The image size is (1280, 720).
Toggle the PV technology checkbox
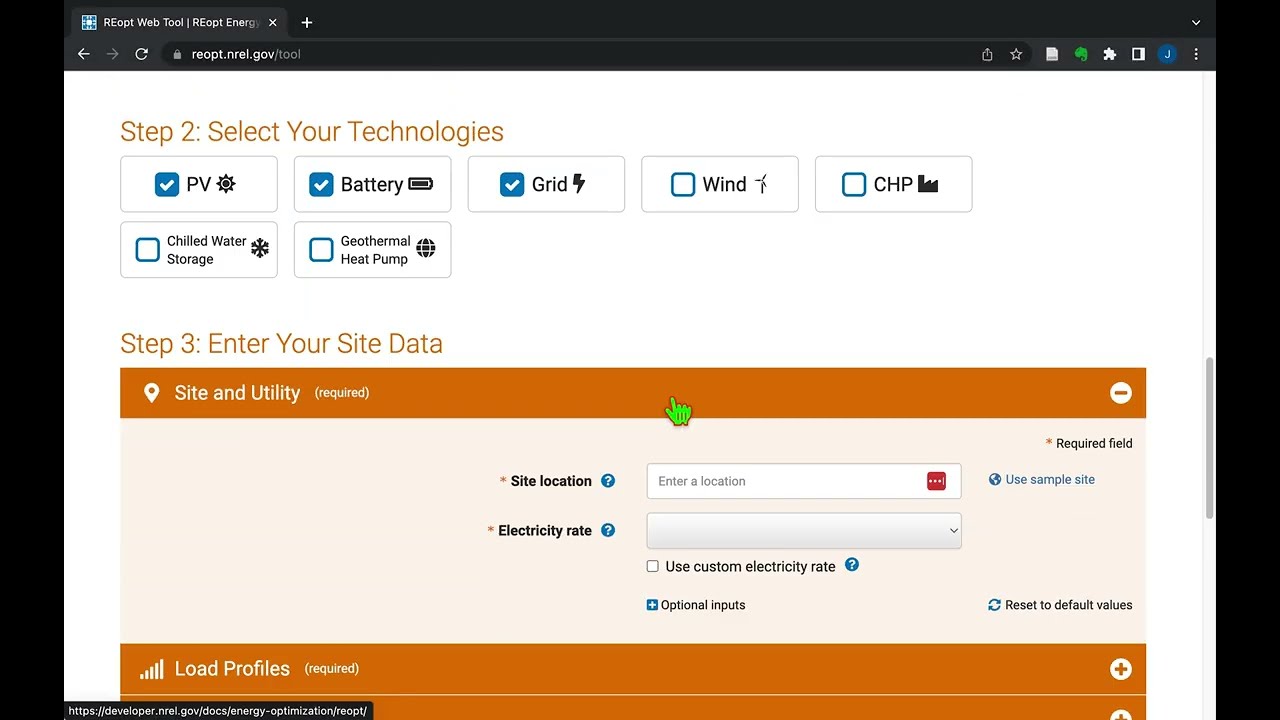coord(167,184)
